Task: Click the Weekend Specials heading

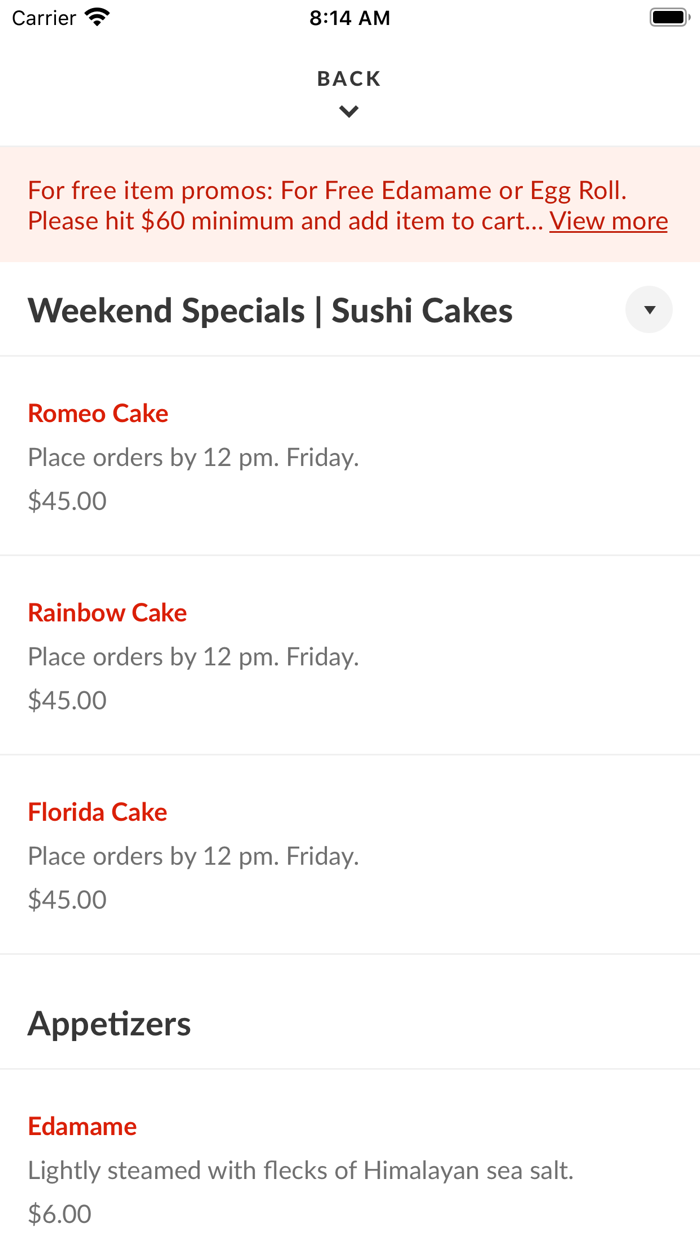Action: pos(270,309)
